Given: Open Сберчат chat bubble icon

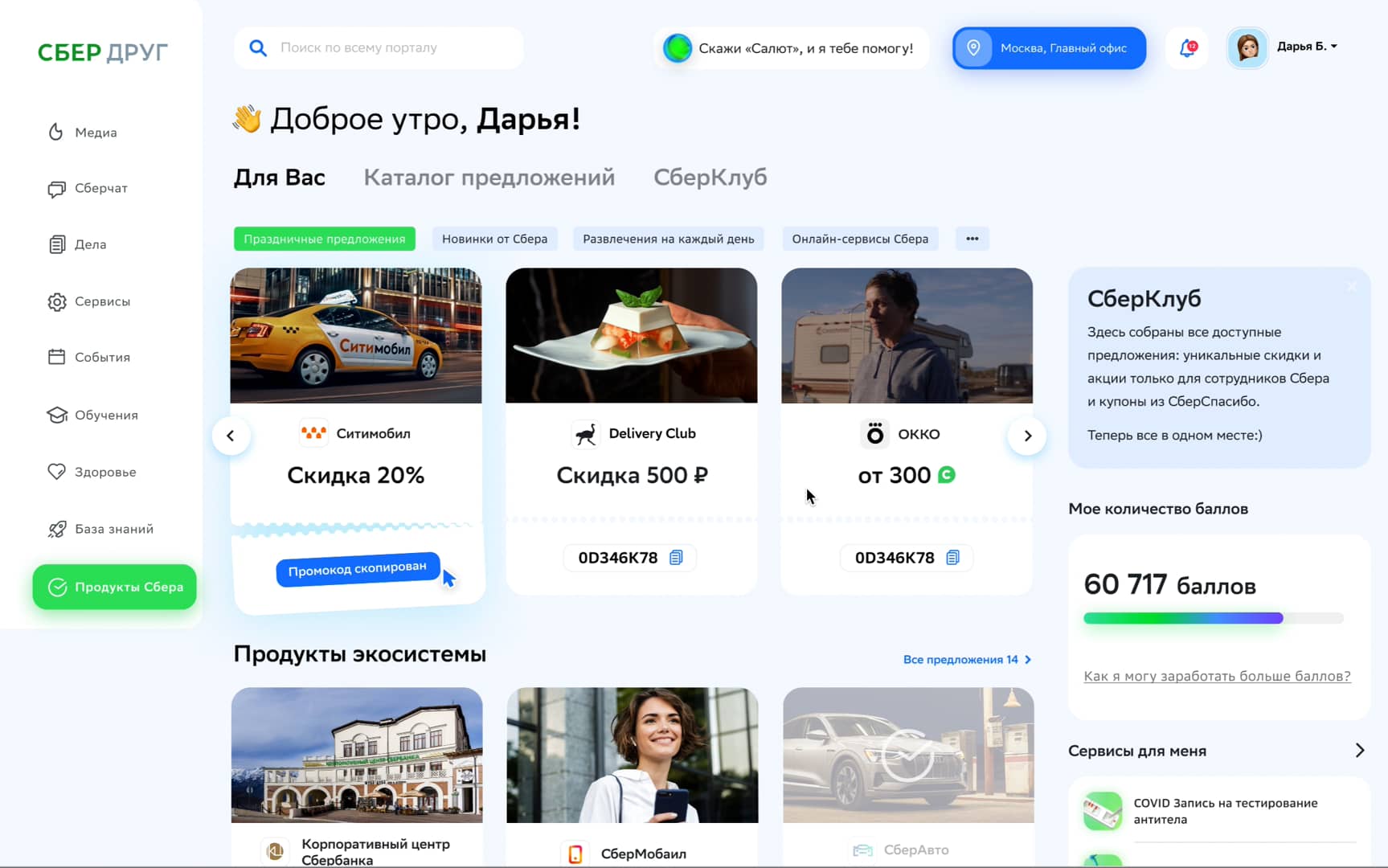Looking at the screenshot, I should tap(56, 188).
